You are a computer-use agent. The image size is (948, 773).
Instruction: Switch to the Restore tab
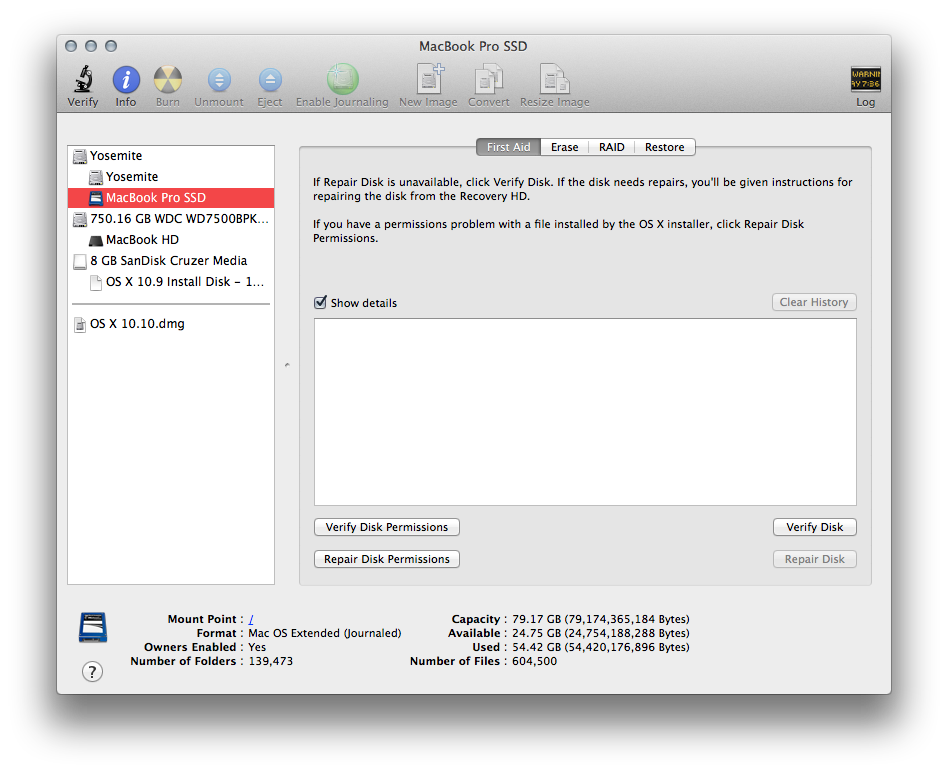tap(664, 147)
